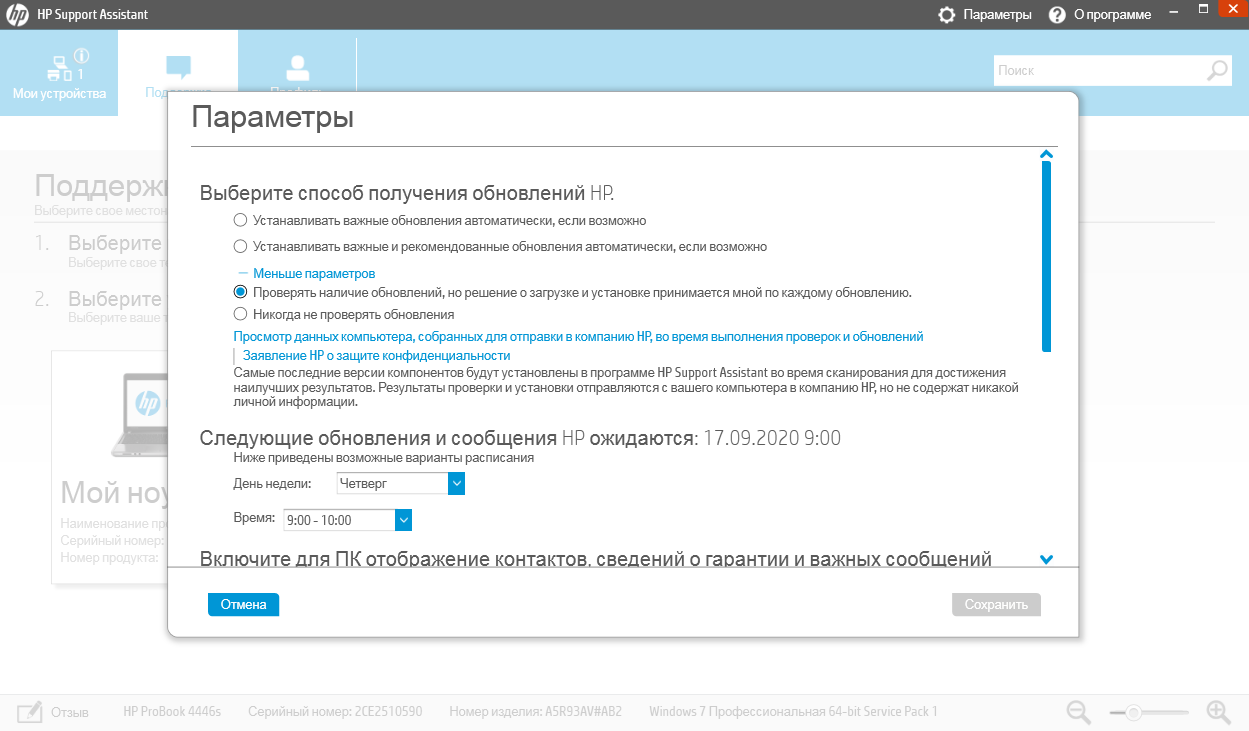Open link to view collected computer data
The height and width of the screenshot is (731, 1249).
pyautogui.click(x=578, y=337)
